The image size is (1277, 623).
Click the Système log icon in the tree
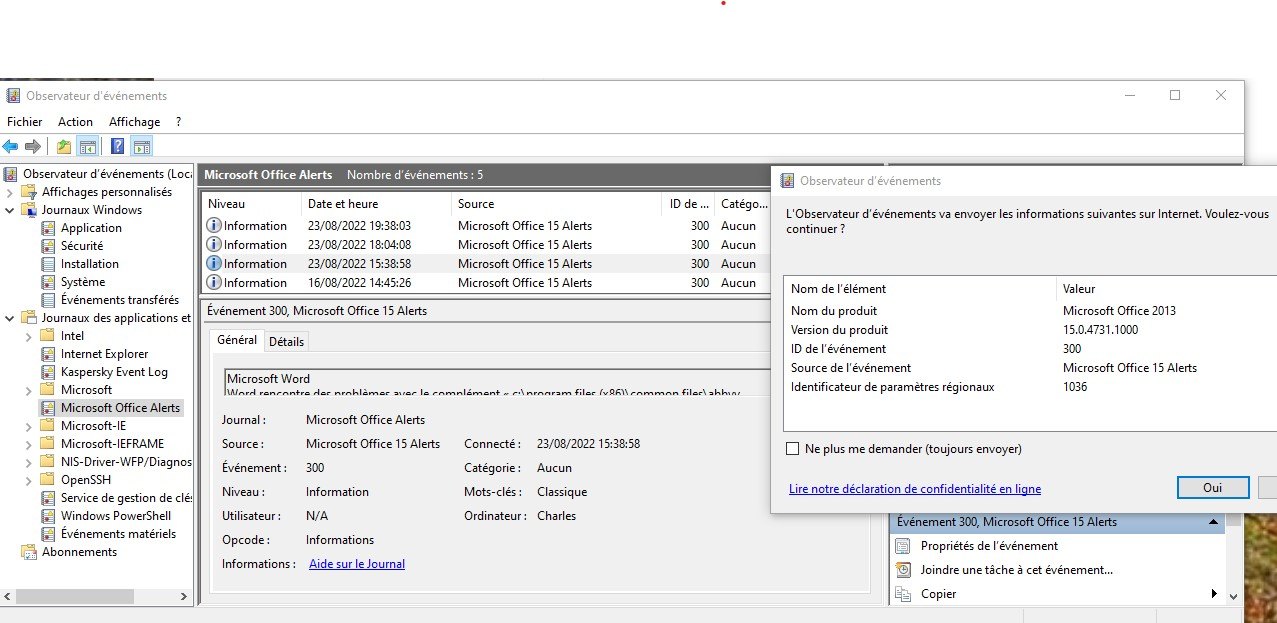tap(48, 282)
